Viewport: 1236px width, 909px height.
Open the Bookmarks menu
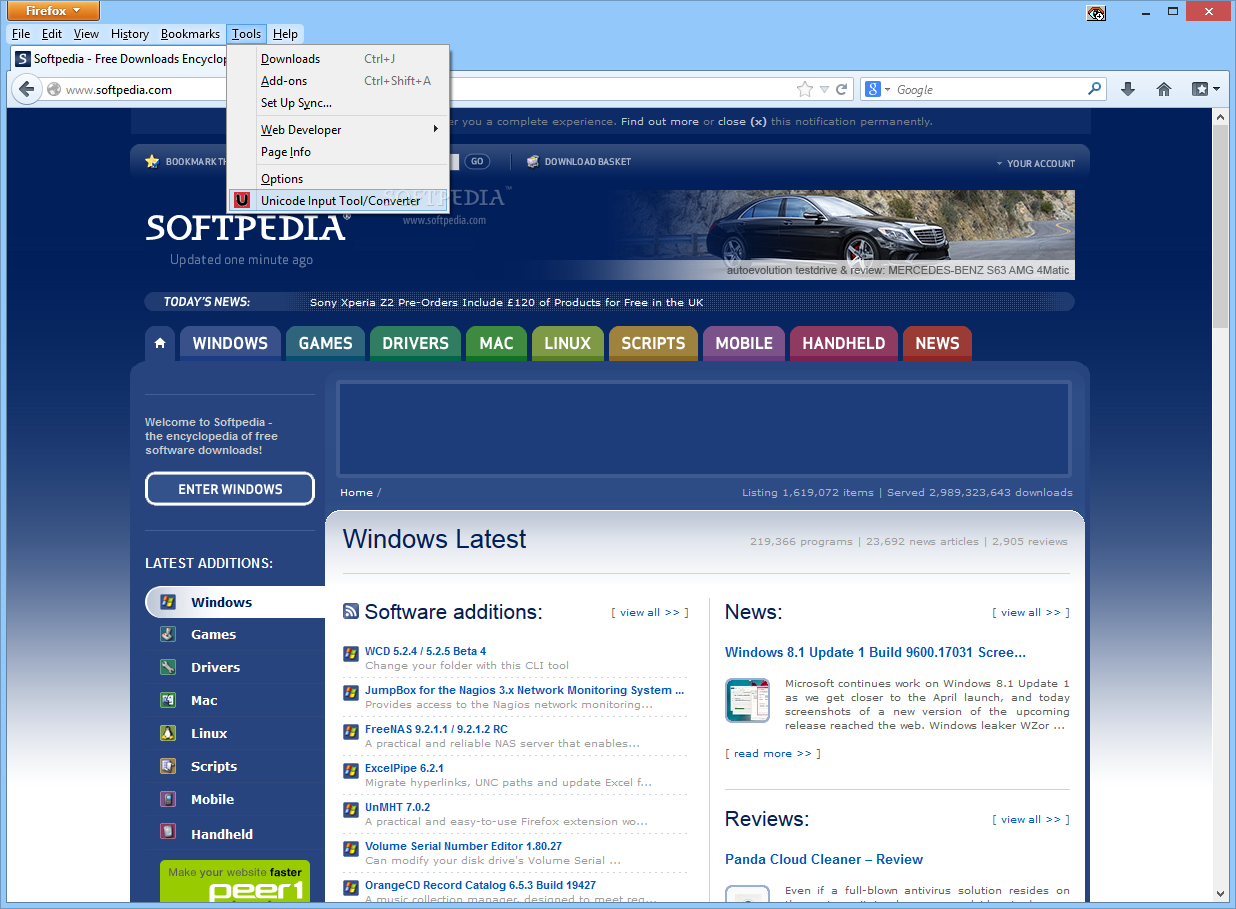coord(190,34)
